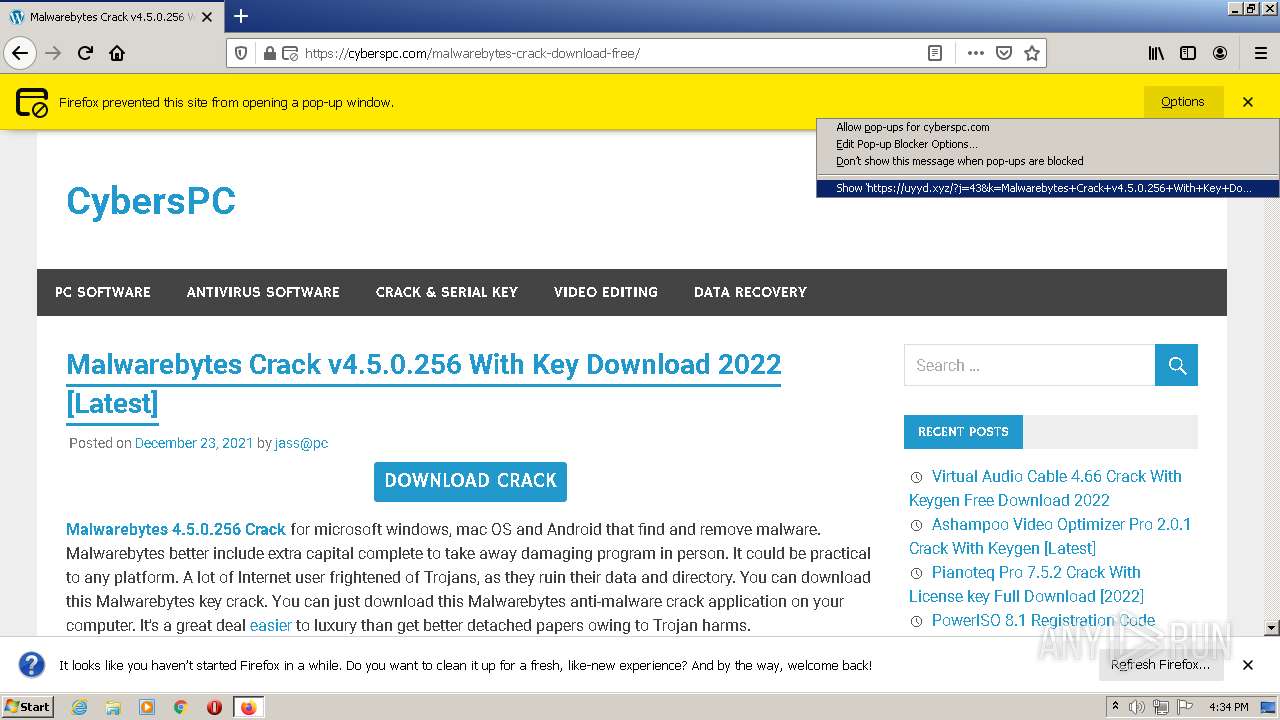Open Internet Explorer from taskbar

click(79, 707)
